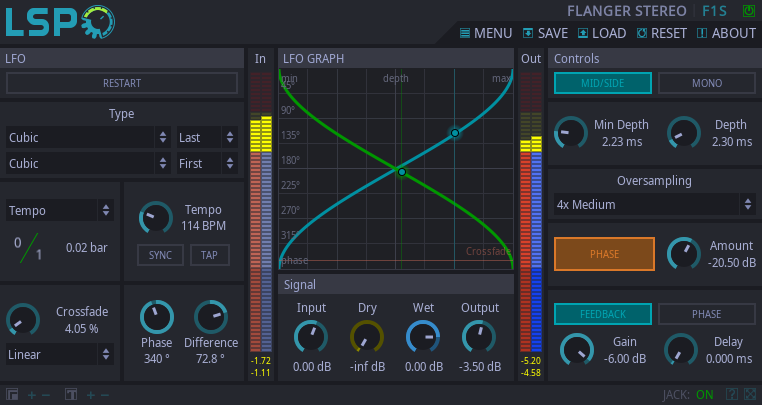
Task: Click the feedback Delay knob
Action: coord(681,350)
